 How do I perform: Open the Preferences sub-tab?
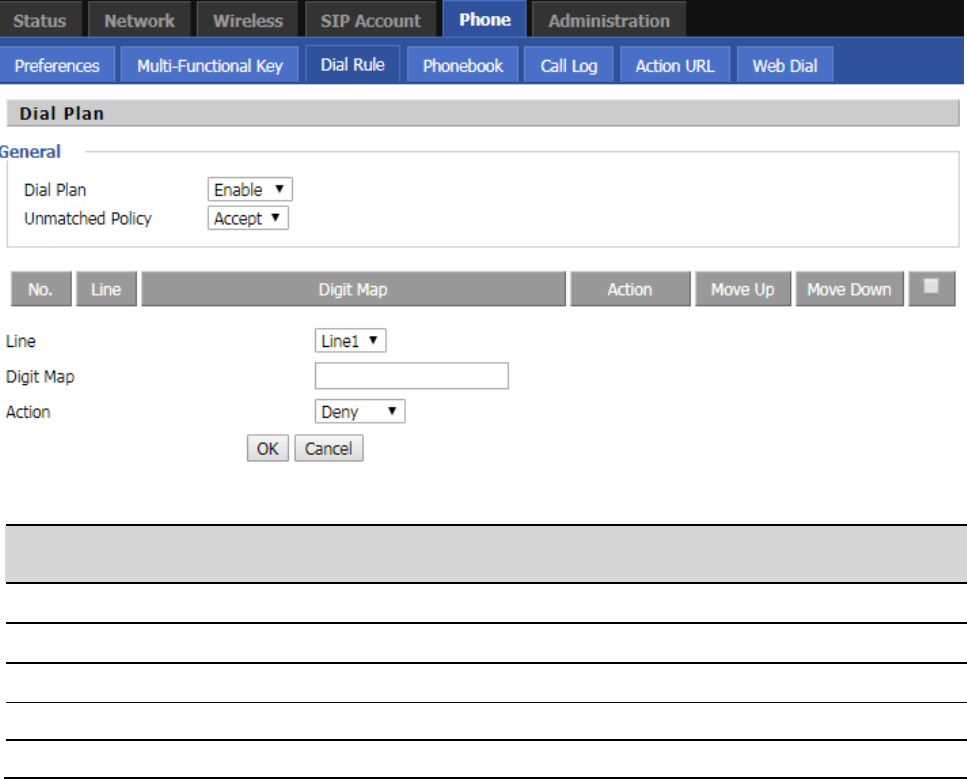coord(57,65)
